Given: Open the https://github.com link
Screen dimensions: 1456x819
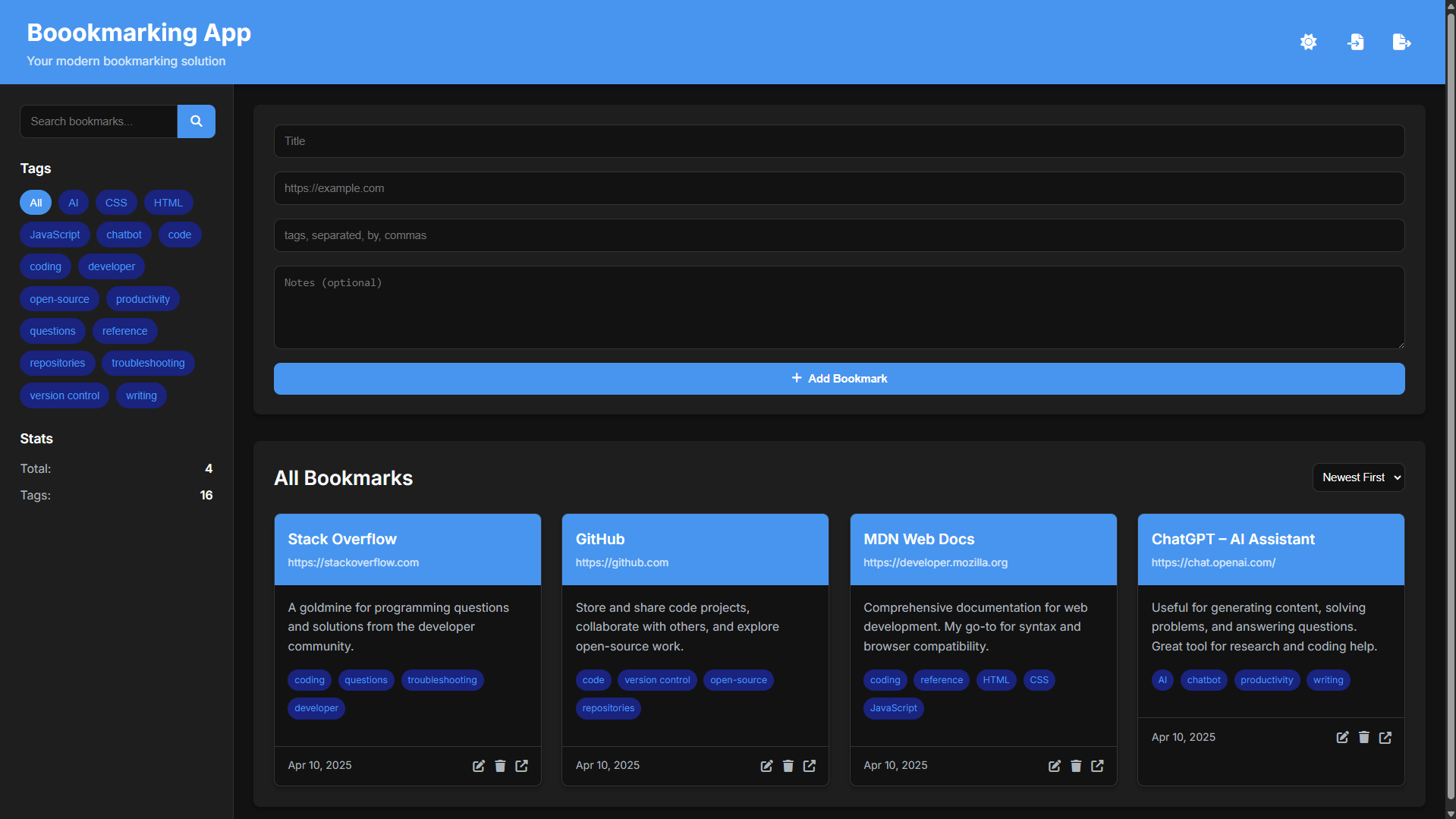Looking at the screenshot, I should point(621,562).
